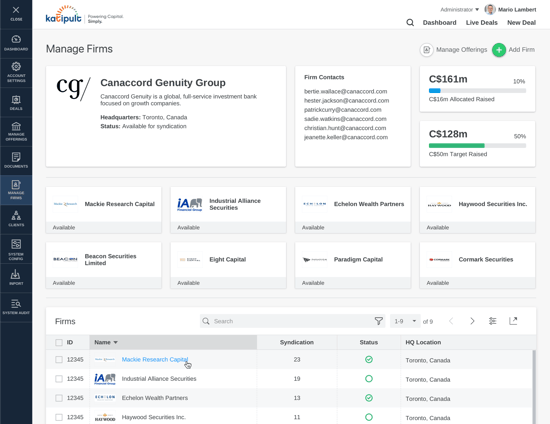Open New Deal in top navigation
Image resolution: width=550 pixels, height=424 pixels.
click(521, 23)
